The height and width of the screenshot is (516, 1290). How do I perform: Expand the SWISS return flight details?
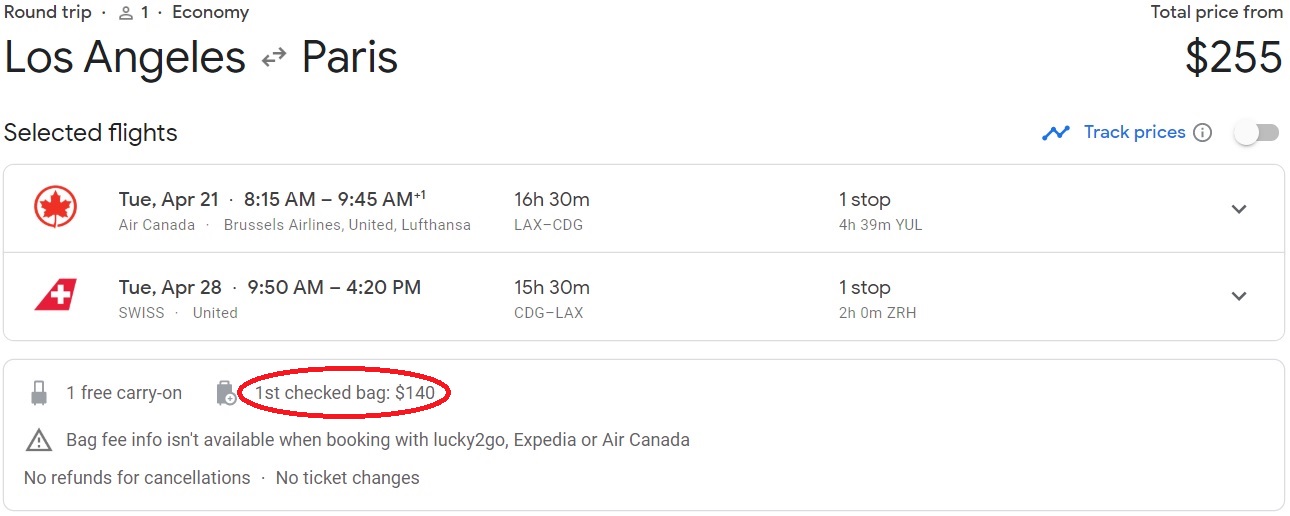point(1239,296)
